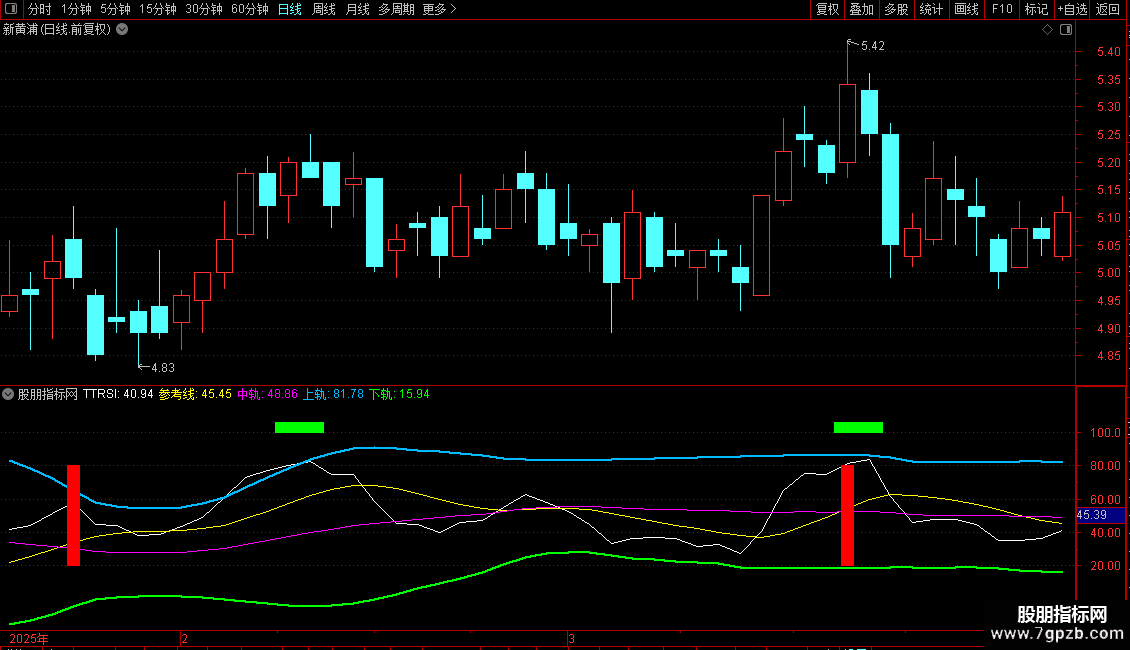Select the 30分钟 period

click(203, 9)
